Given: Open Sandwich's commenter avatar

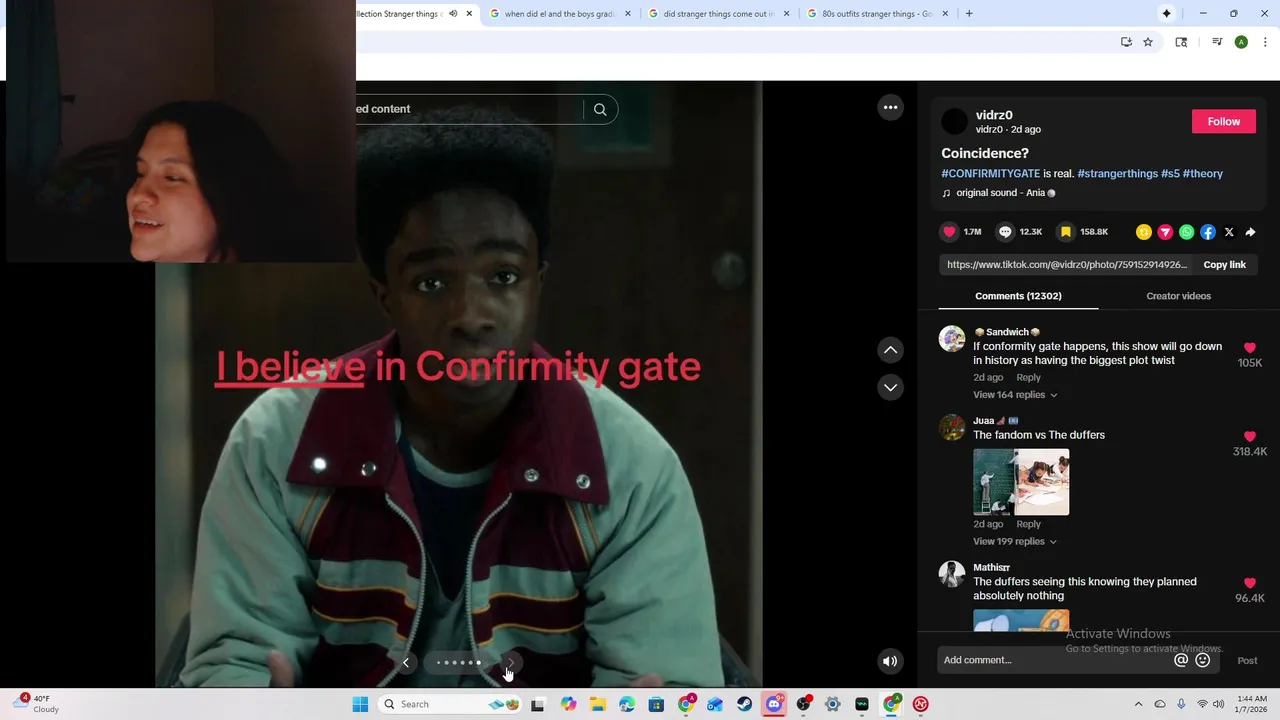Looking at the screenshot, I should (x=952, y=339).
